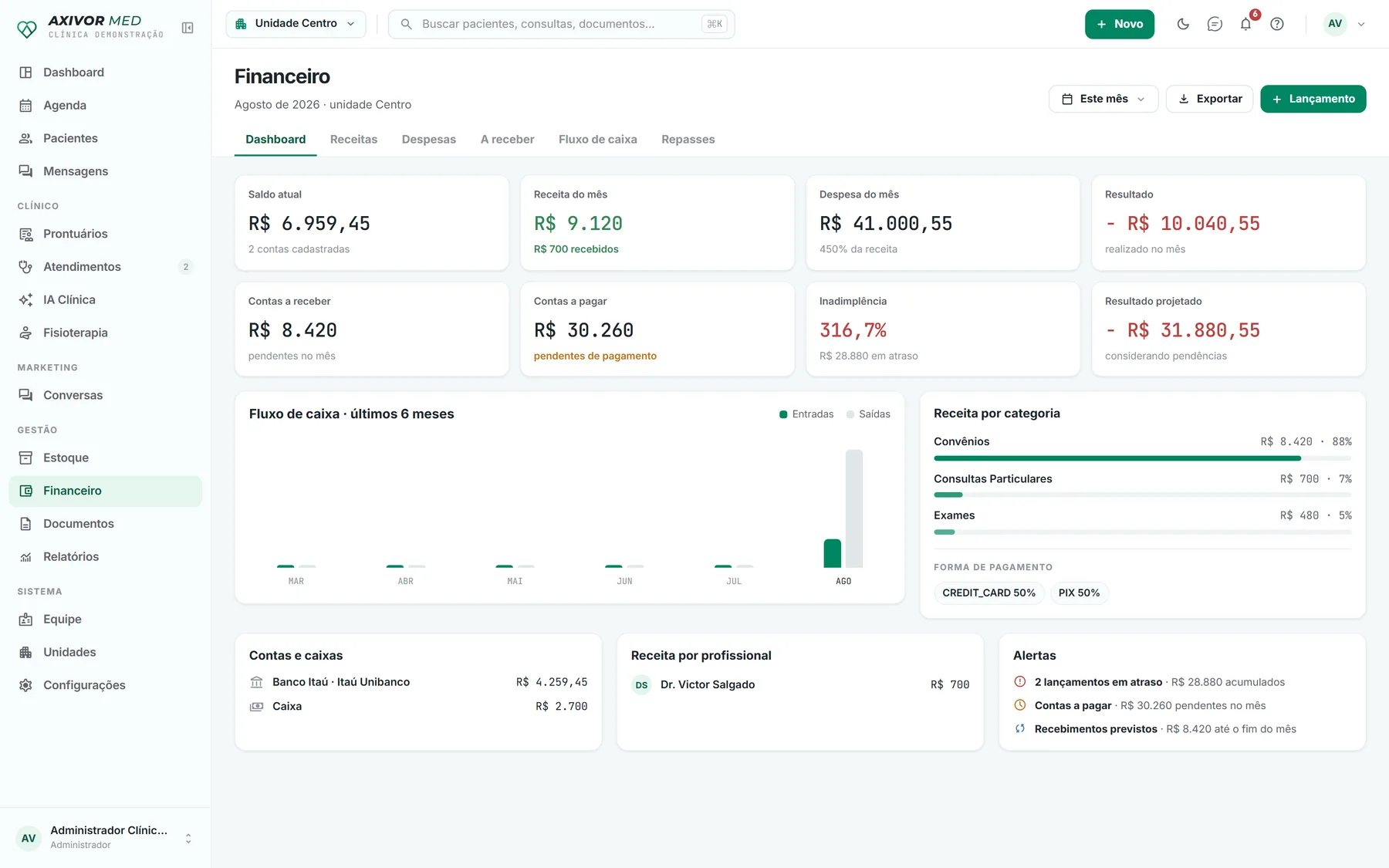Collapse the sidebar panel icon
1389x868 pixels.
(x=188, y=28)
